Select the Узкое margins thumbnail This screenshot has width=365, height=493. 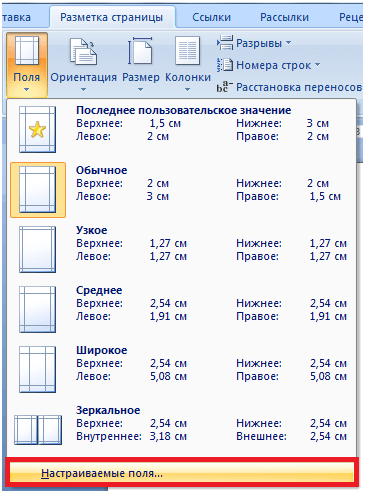pyautogui.click(x=37, y=249)
